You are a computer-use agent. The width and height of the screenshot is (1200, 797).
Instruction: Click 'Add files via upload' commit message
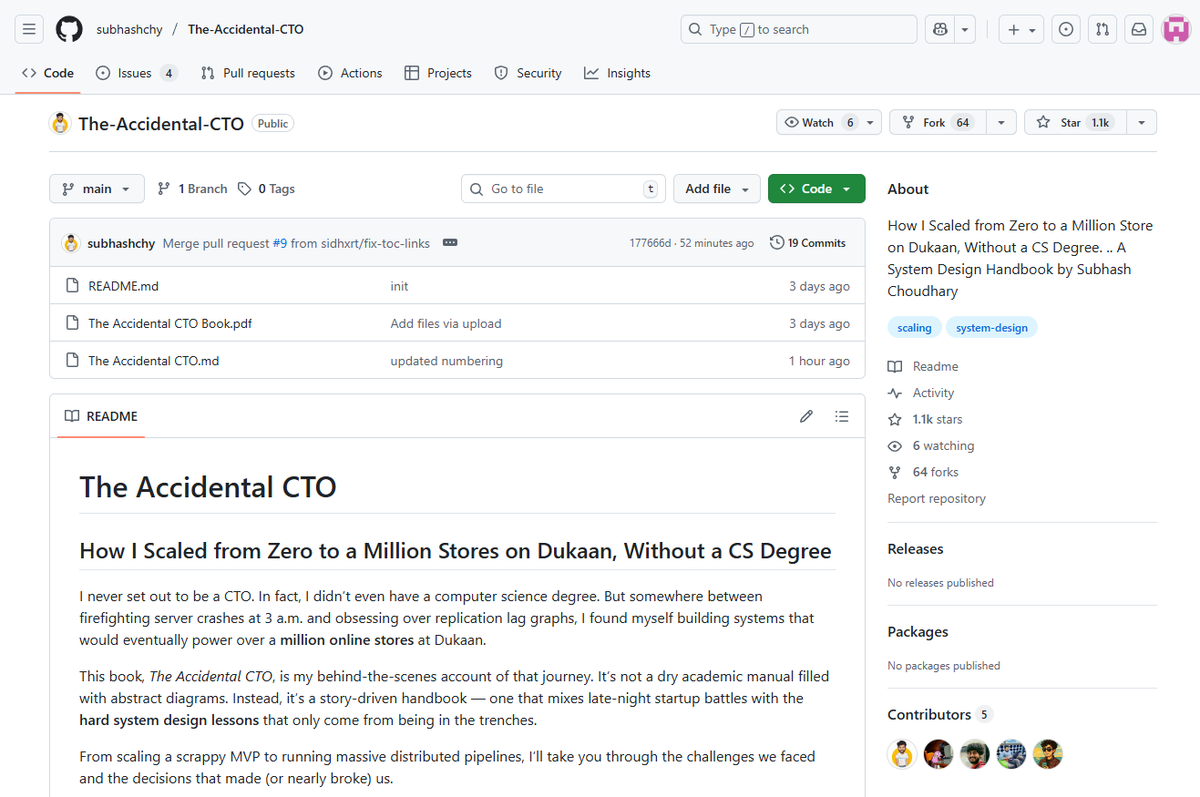tap(446, 324)
